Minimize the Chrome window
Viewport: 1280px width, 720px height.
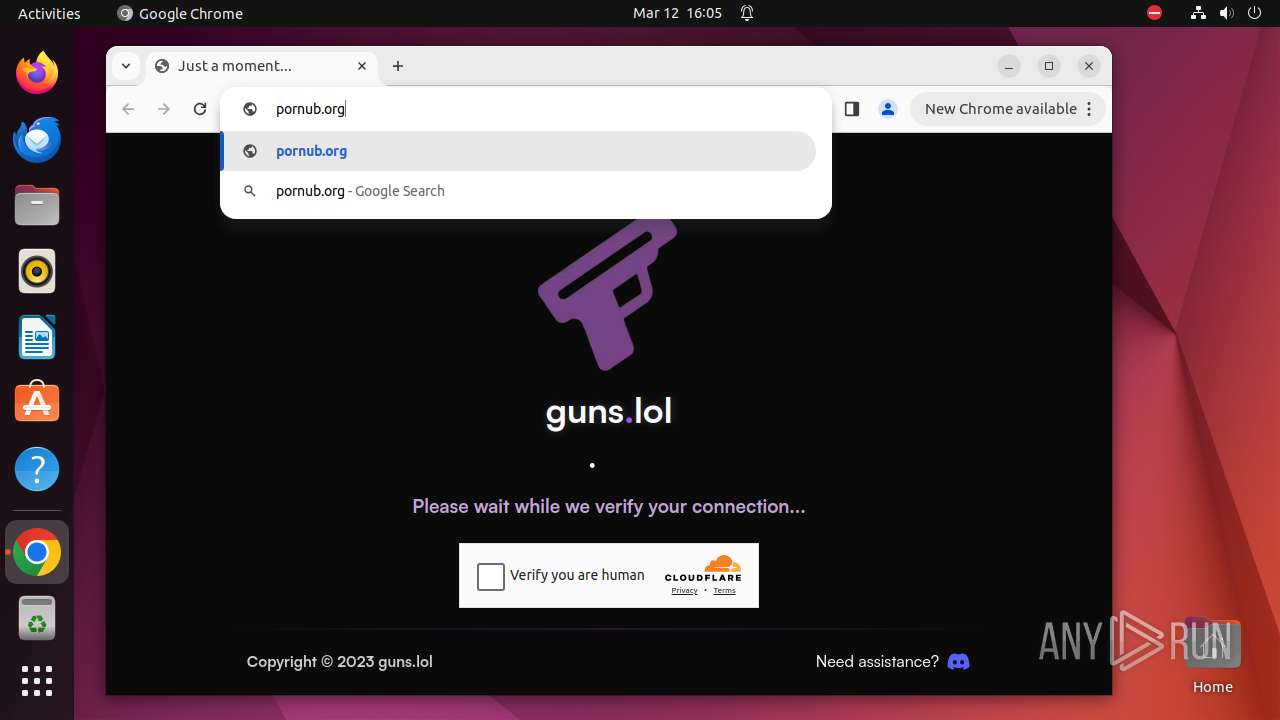1009,66
